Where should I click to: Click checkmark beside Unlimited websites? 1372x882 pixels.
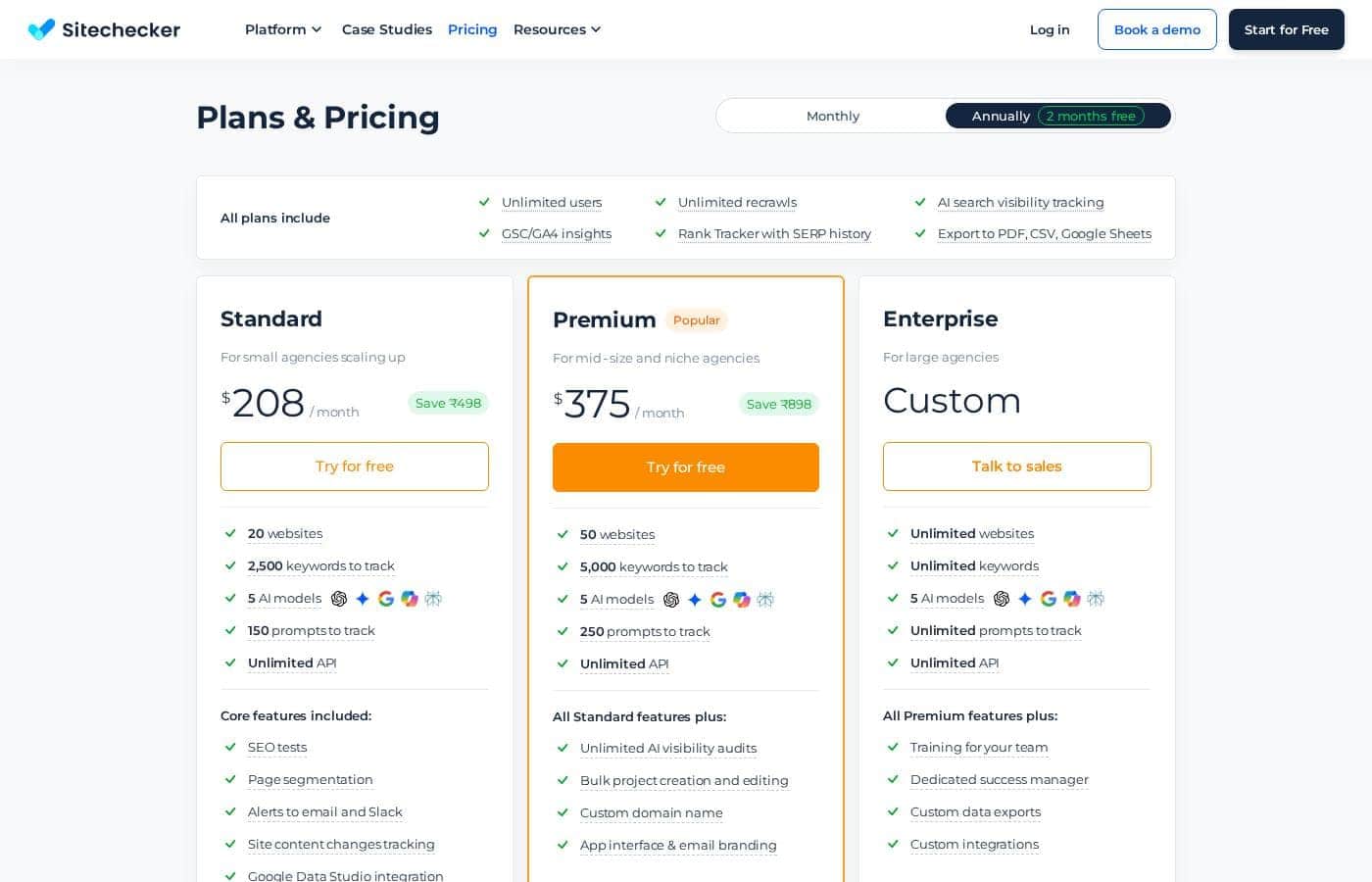[x=893, y=533]
